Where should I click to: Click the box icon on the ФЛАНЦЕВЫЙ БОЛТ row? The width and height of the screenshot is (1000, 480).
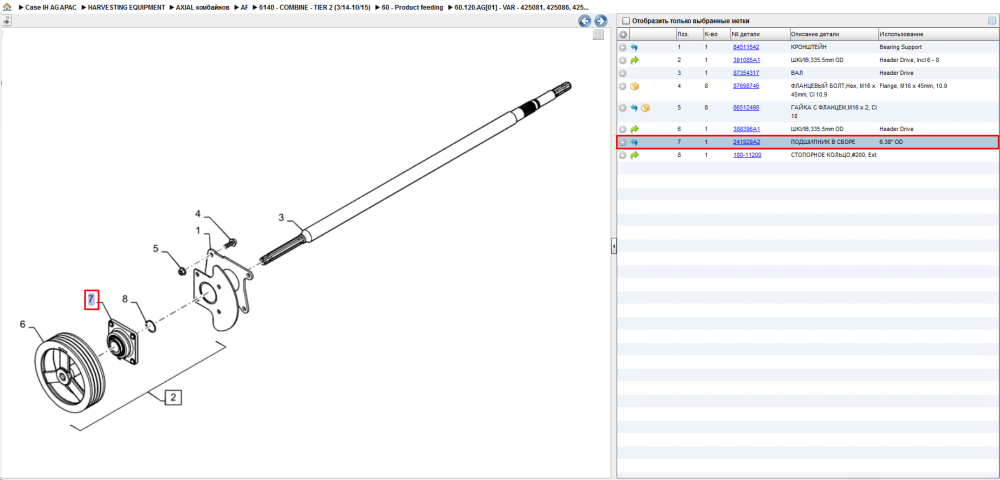(x=634, y=86)
